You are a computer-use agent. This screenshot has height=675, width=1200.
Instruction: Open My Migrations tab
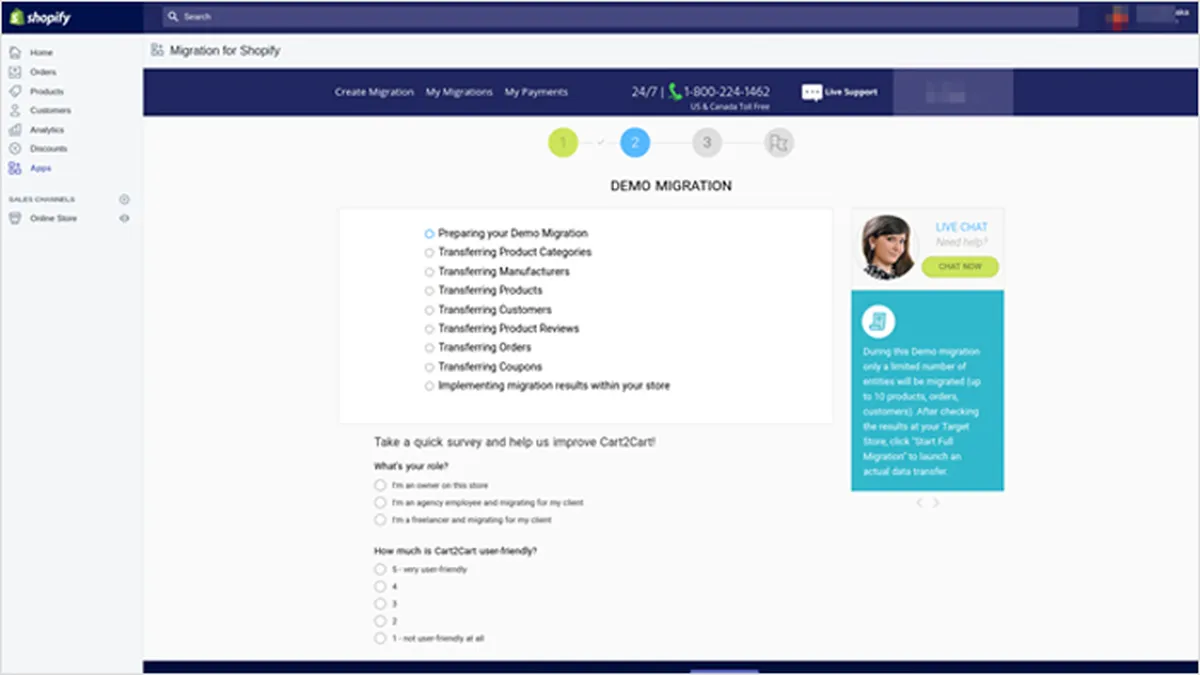(x=459, y=92)
